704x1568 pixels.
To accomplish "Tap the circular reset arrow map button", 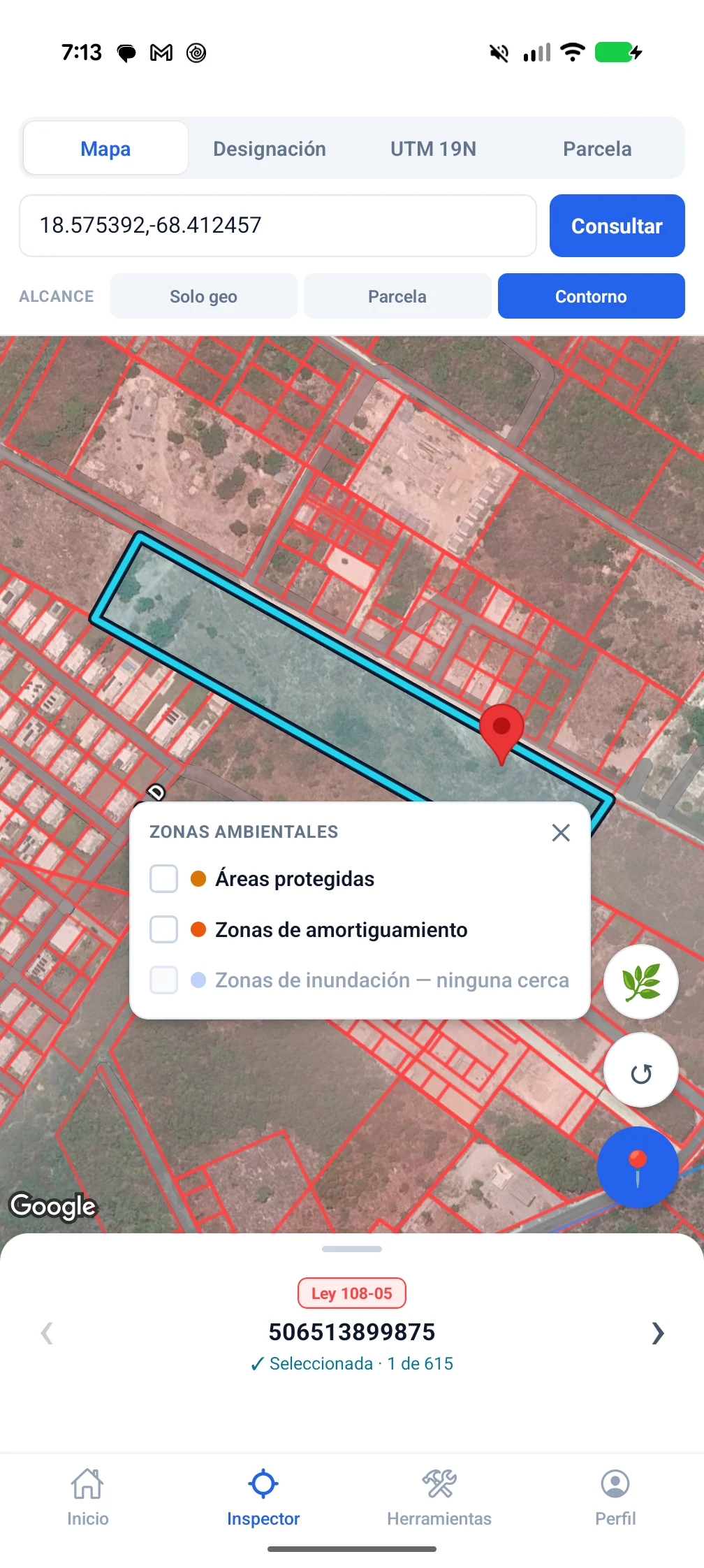I will pos(641,1070).
